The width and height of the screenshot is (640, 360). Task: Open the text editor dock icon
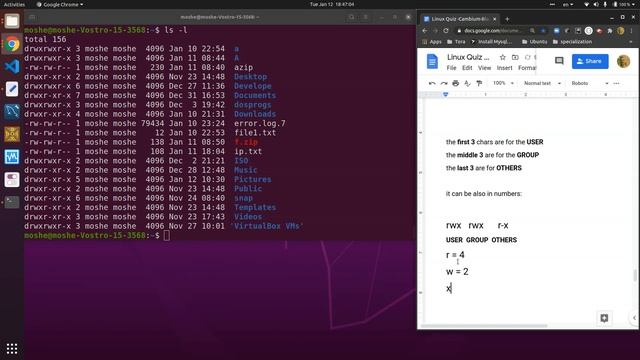coord(12,89)
